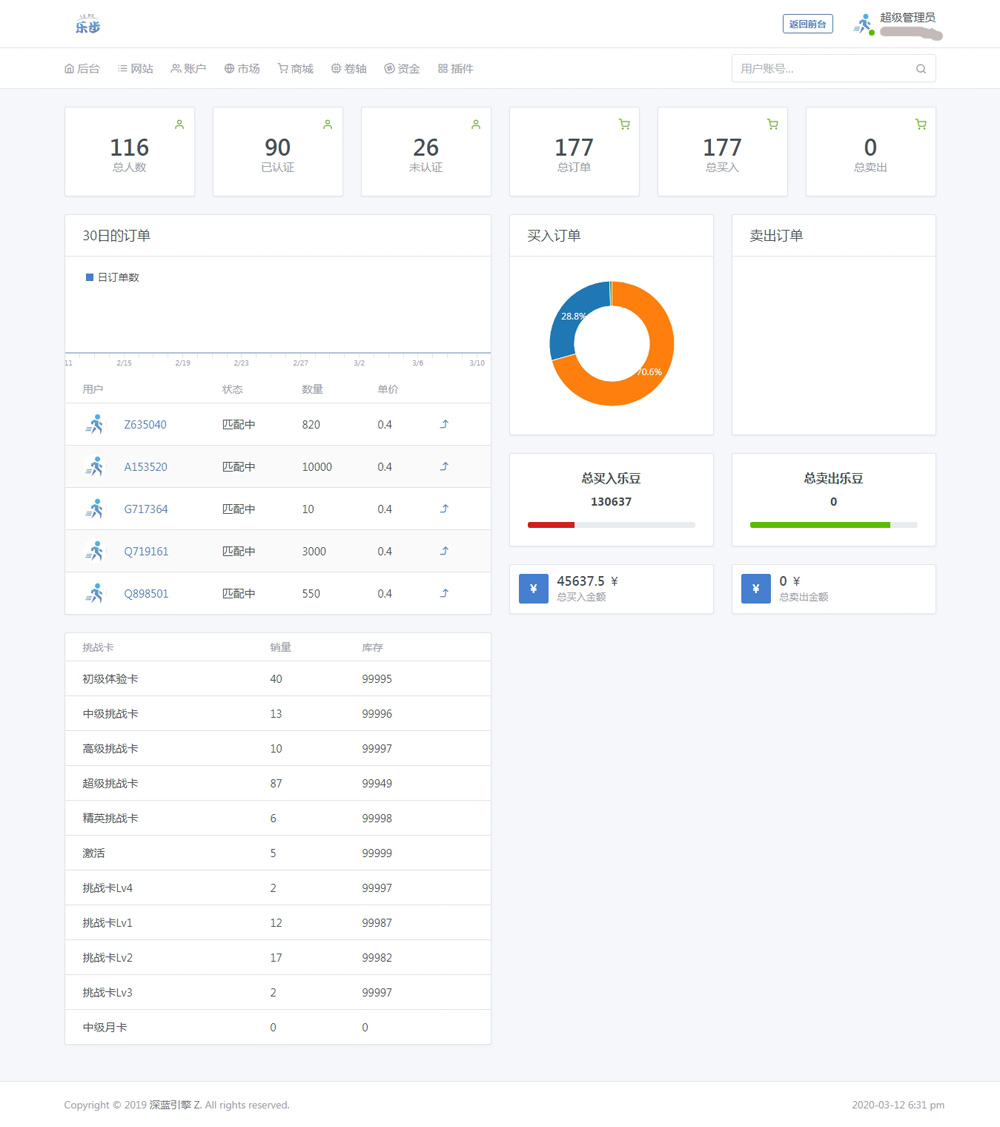Select the 插件 menu item
Viewport: 1000px width, 1127px height.
[x=456, y=69]
